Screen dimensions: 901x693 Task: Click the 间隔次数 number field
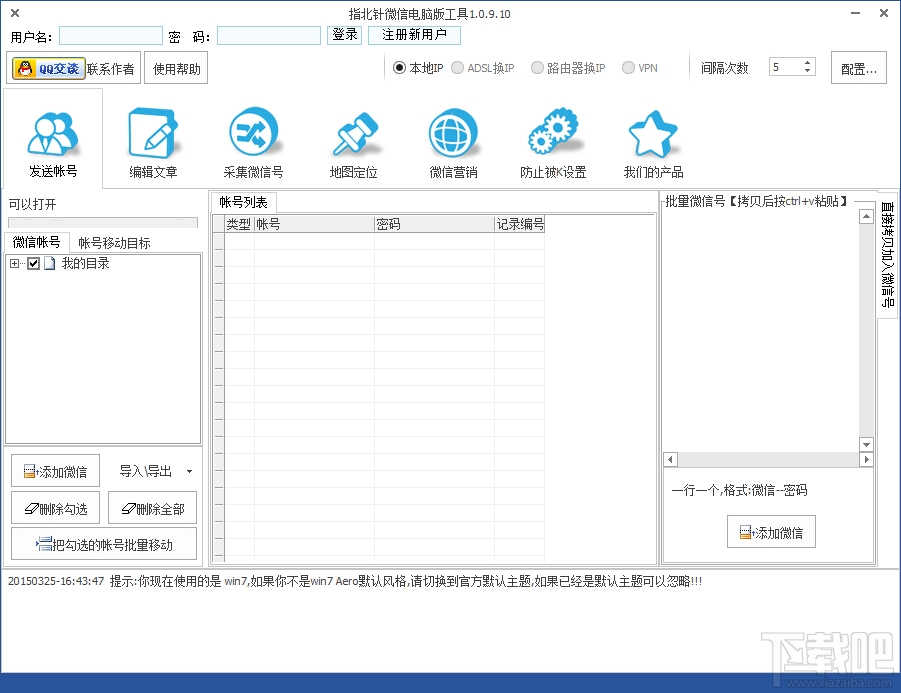click(786, 67)
